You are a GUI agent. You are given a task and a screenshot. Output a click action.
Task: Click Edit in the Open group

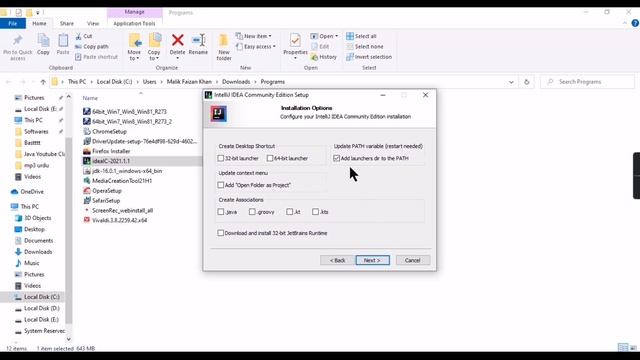(320, 47)
